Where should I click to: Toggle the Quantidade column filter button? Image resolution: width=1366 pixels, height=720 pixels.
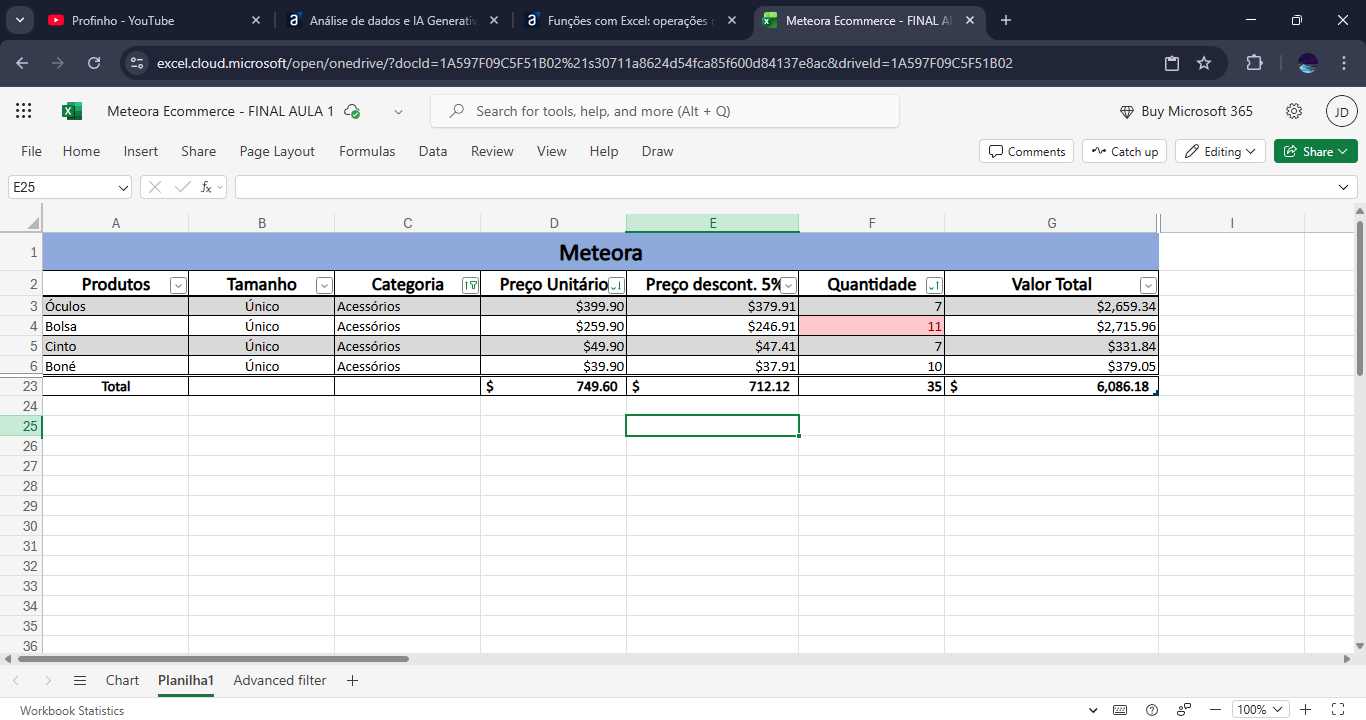(934, 285)
